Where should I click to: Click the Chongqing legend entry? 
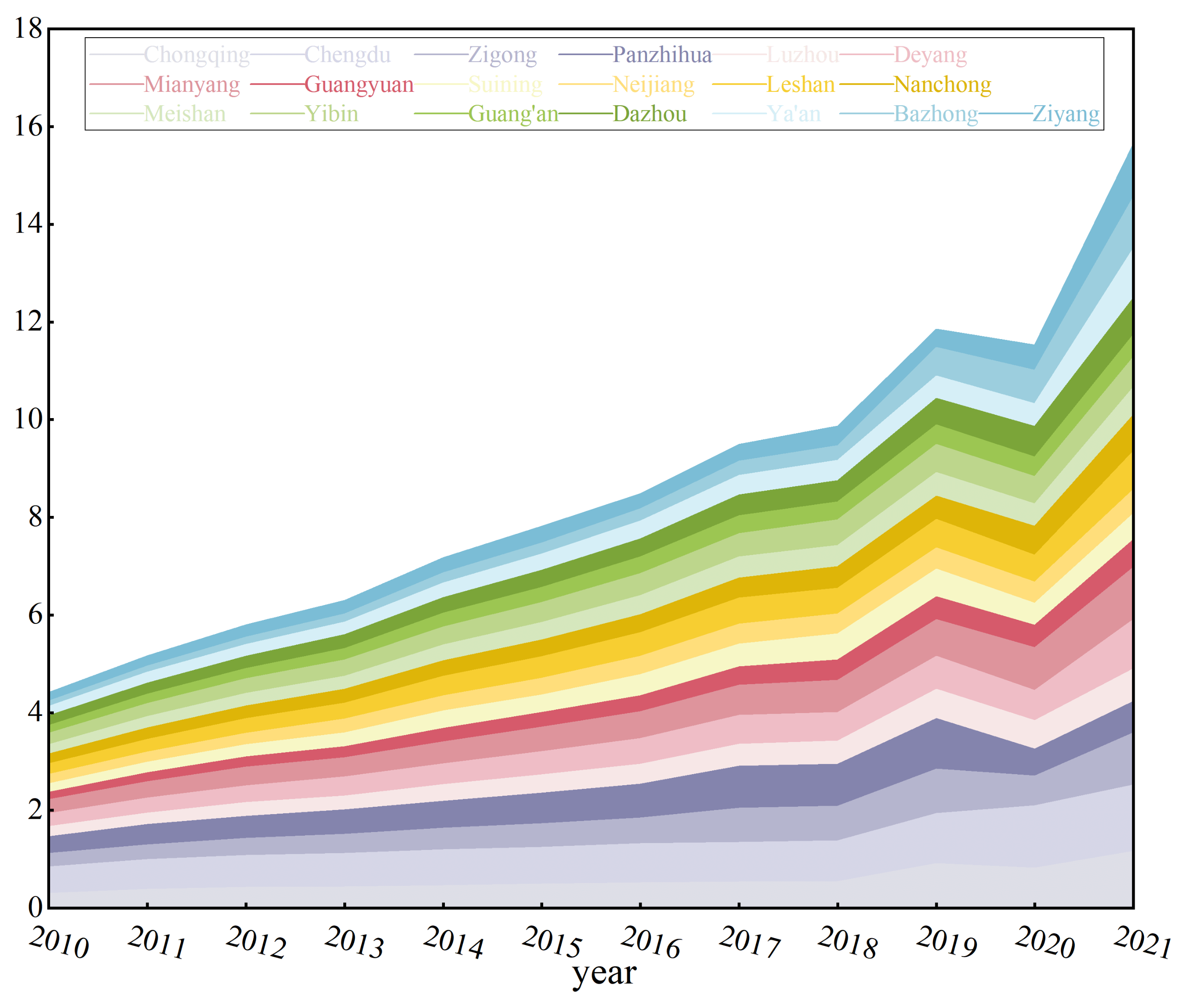coord(196,55)
